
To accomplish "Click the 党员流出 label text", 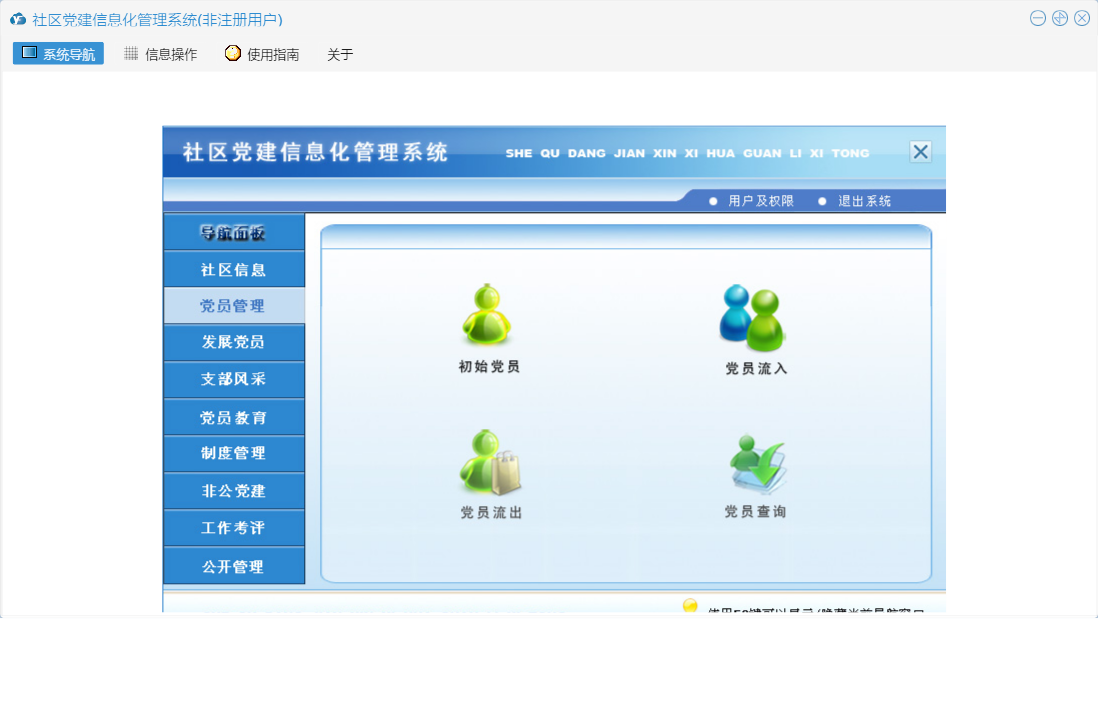I will point(491,512).
